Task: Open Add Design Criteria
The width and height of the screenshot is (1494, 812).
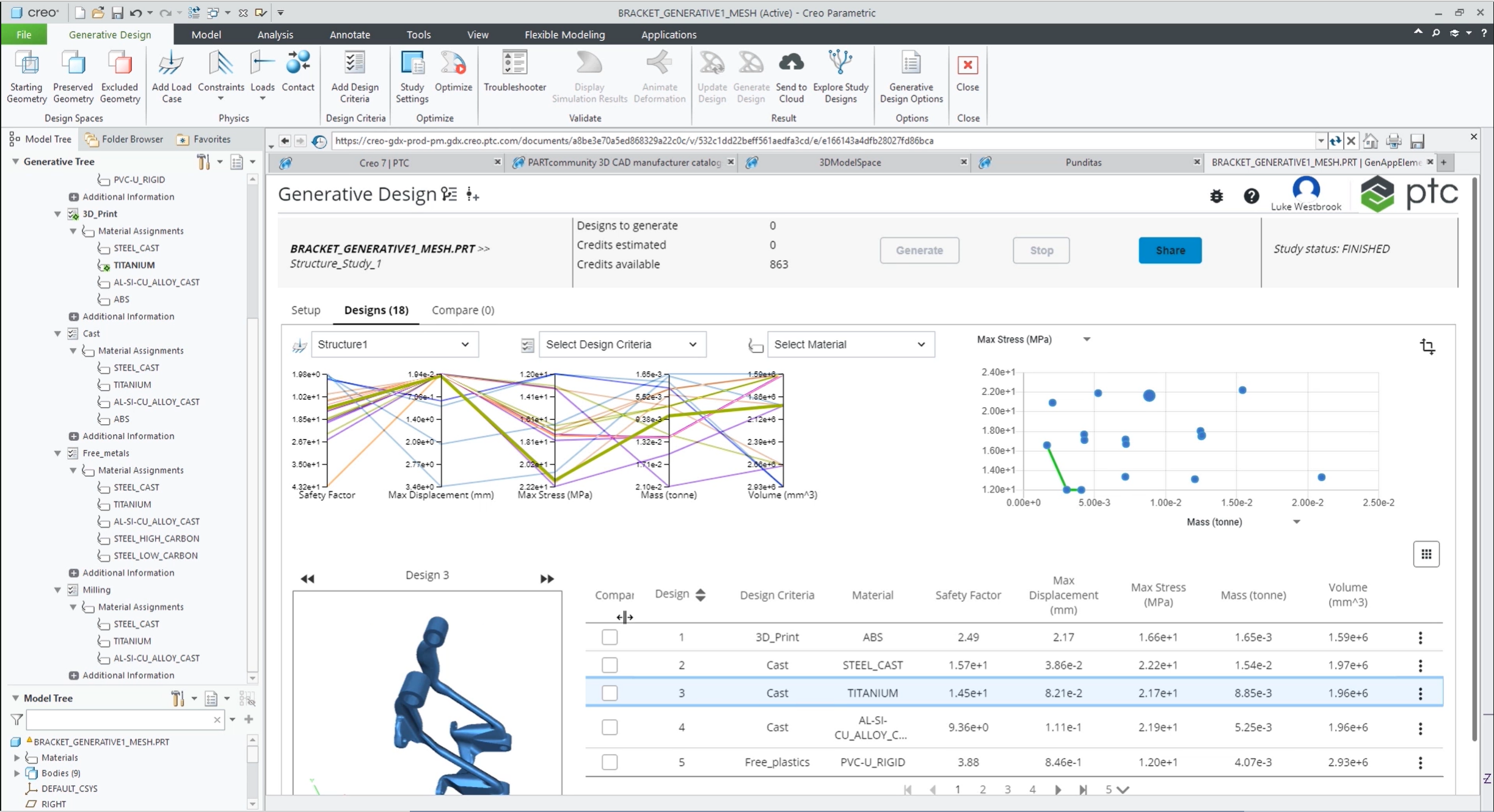Action: (355, 78)
